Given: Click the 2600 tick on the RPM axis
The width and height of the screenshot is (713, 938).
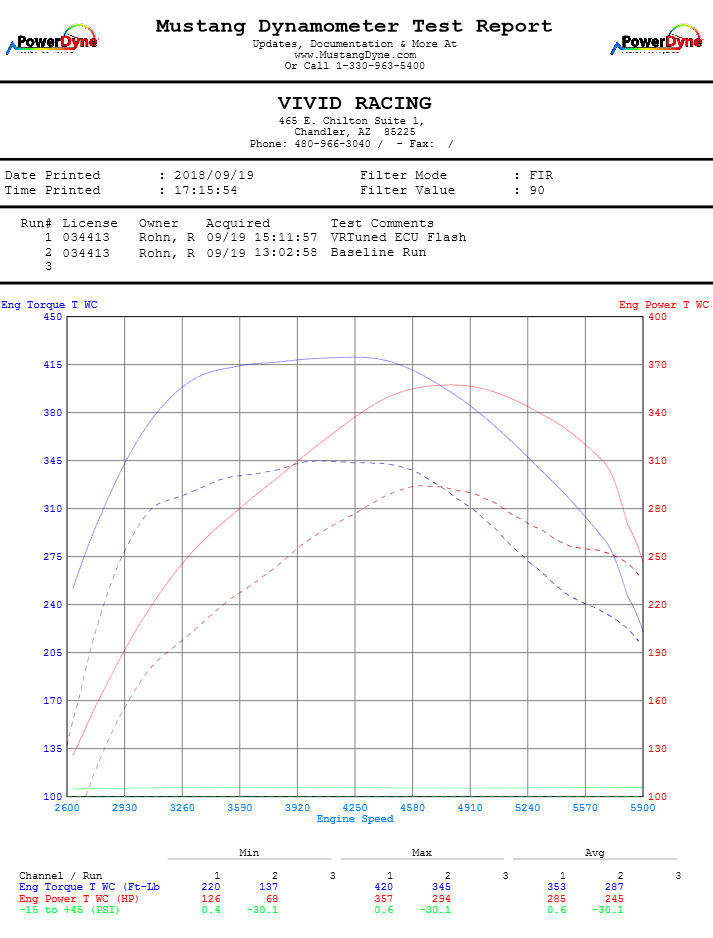Looking at the screenshot, I should 67,808.
